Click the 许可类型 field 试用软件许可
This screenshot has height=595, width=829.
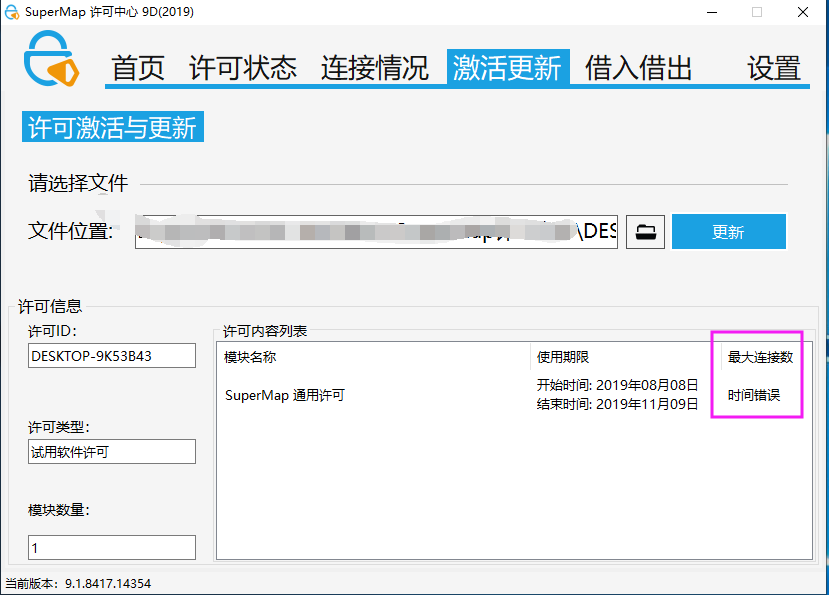point(112,452)
